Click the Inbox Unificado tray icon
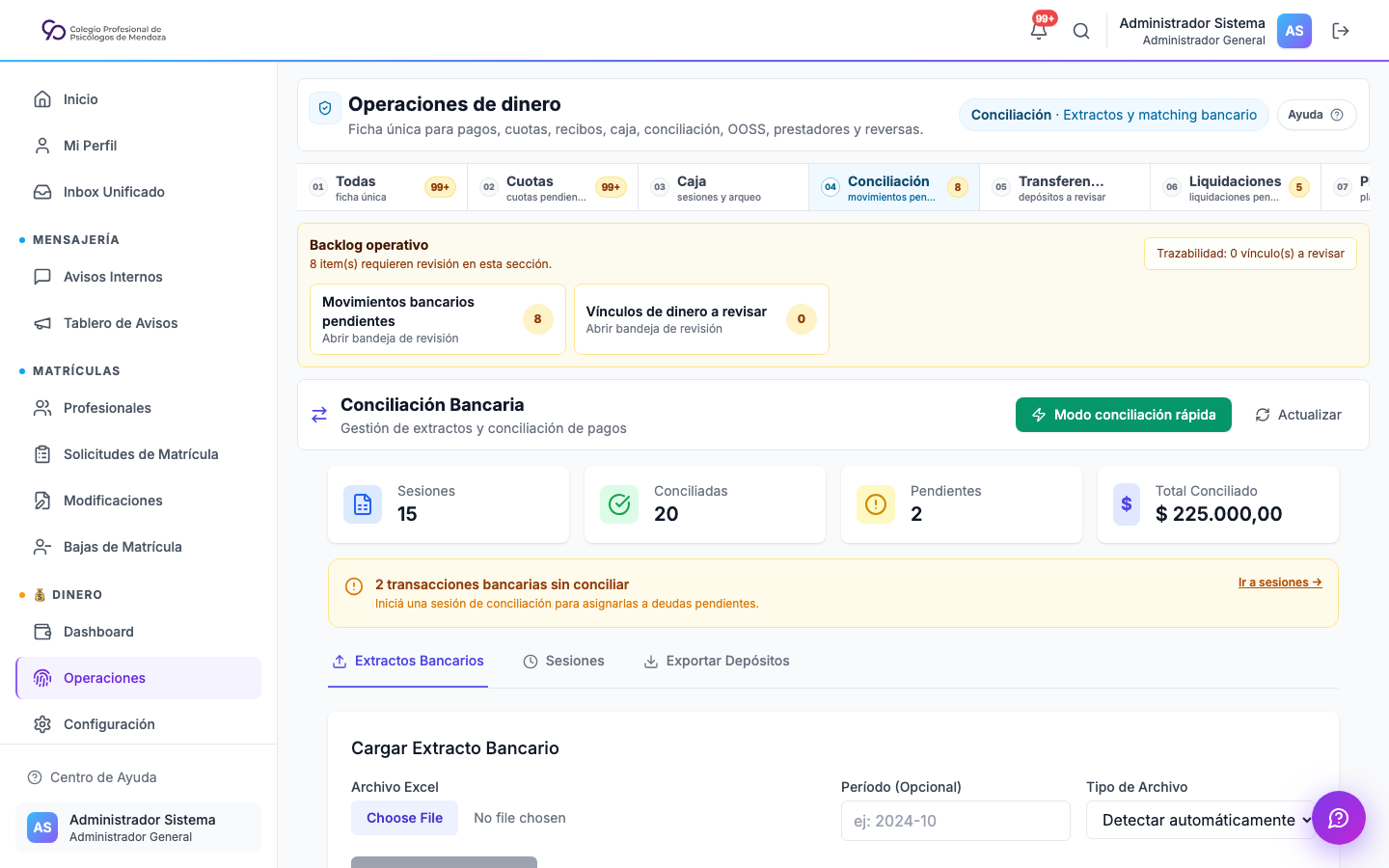1389x868 pixels. pos(42,192)
